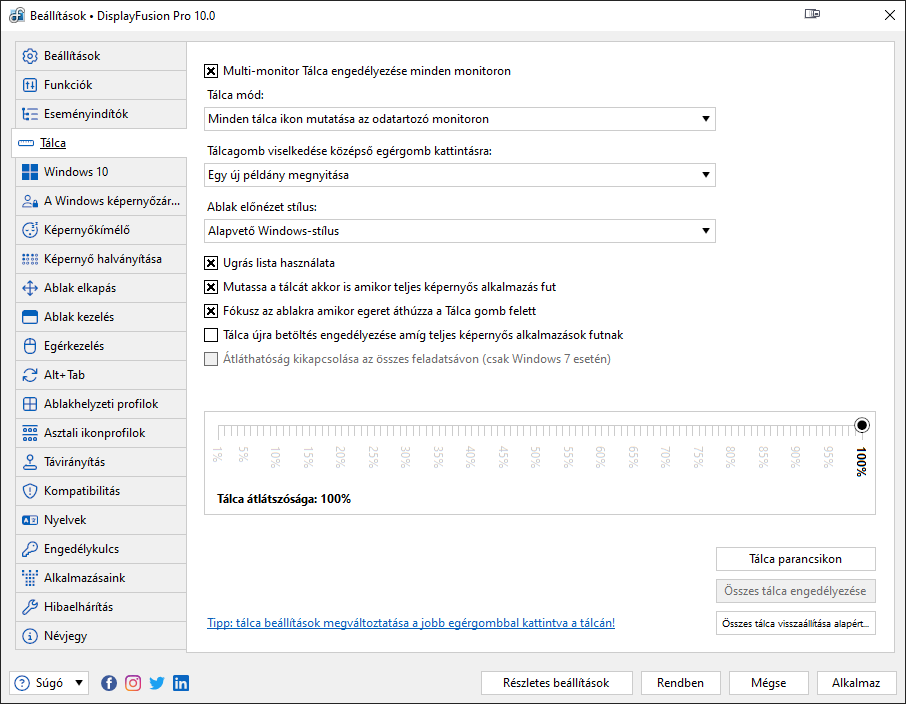Open the Instagram icon link
This screenshot has width=906, height=704.
133,683
